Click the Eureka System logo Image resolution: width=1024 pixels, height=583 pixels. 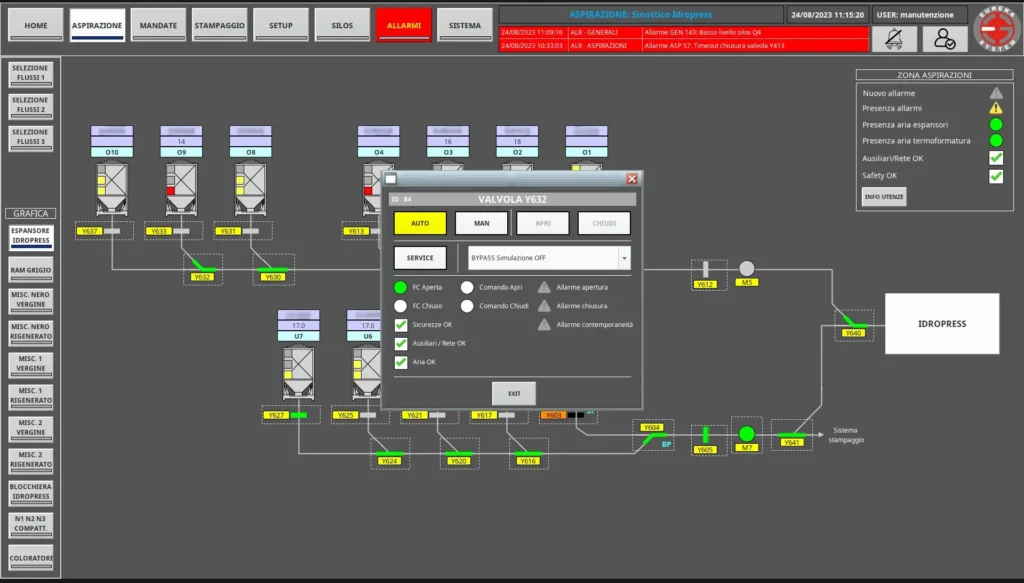tap(997, 28)
